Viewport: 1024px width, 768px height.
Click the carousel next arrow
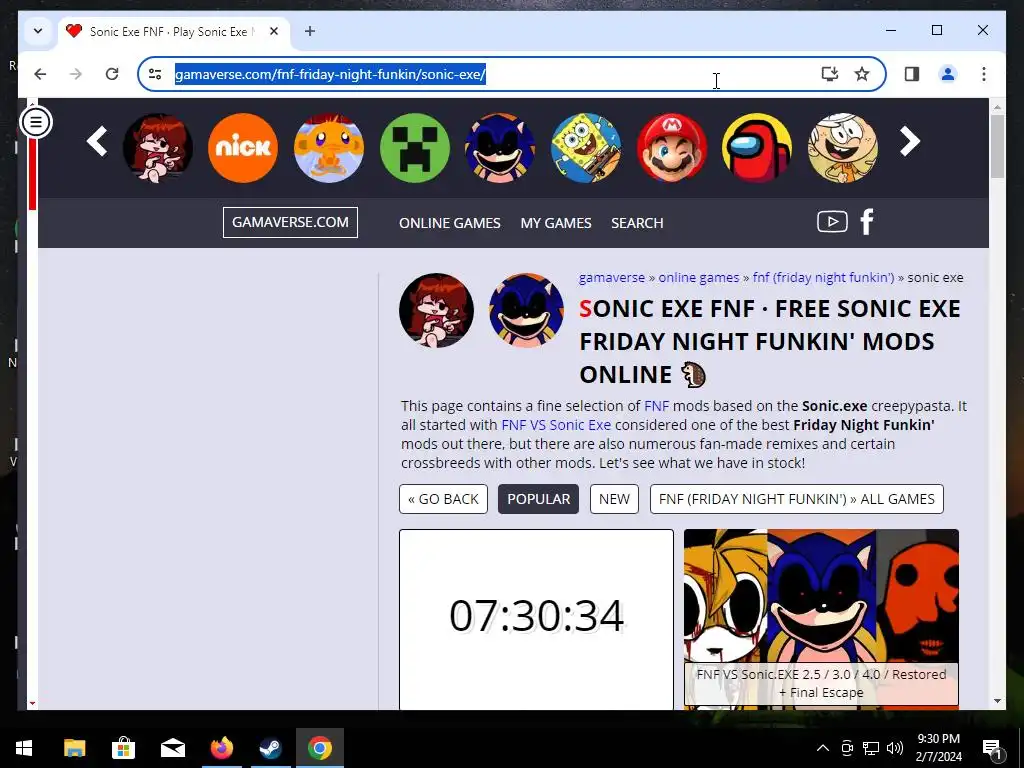[x=909, y=141]
